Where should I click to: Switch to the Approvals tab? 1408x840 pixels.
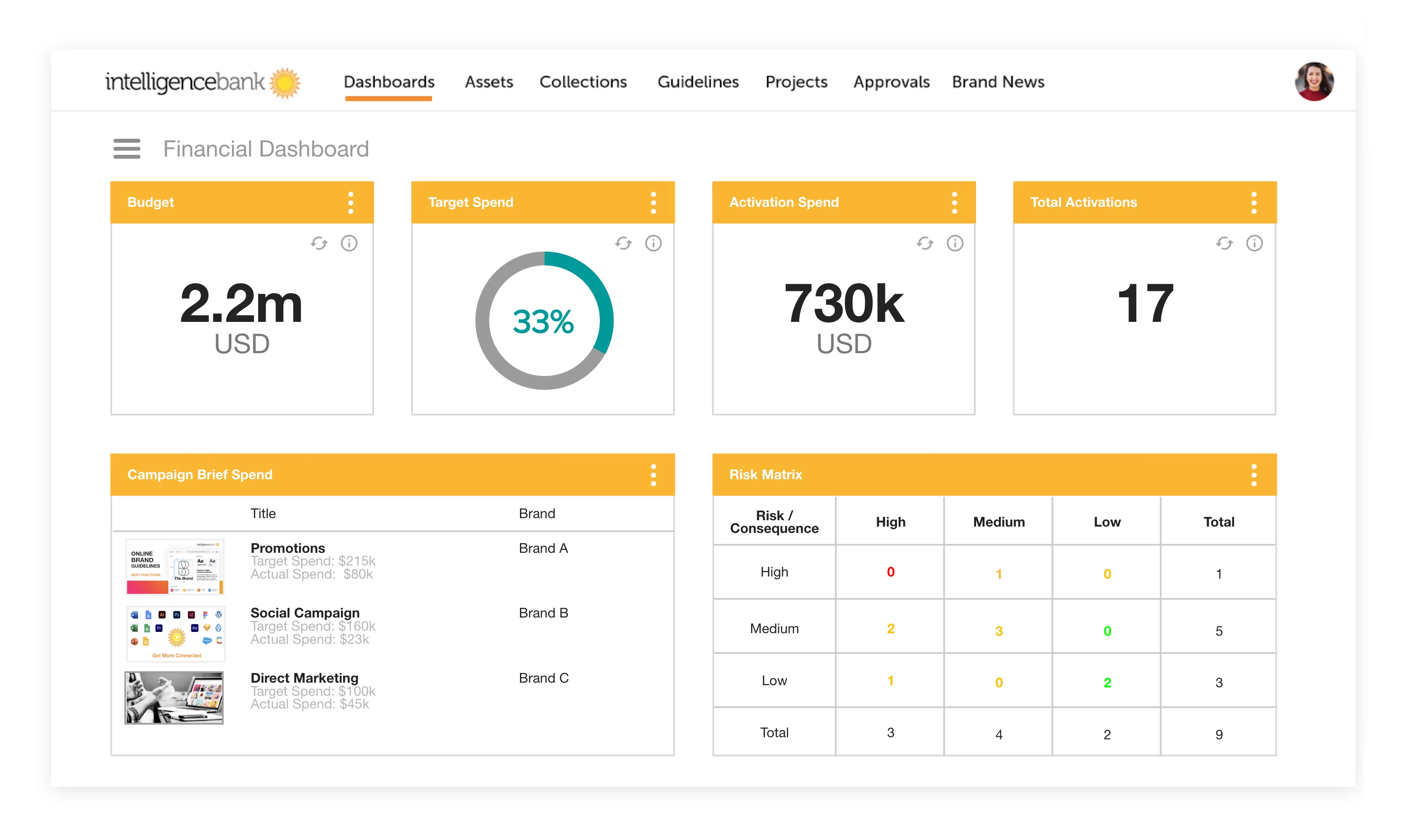pos(891,82)
